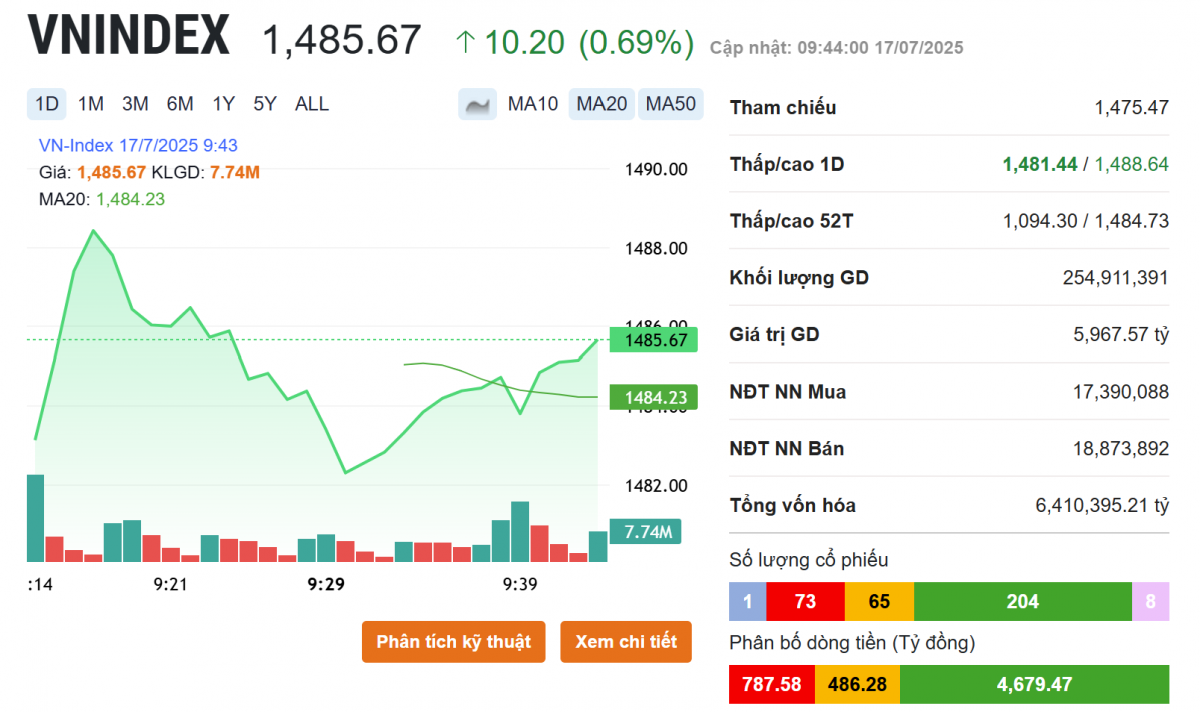
Task: Click the 52-week range 1,094.30 / 1,484.73
Action: click(x=1086, y=221)
